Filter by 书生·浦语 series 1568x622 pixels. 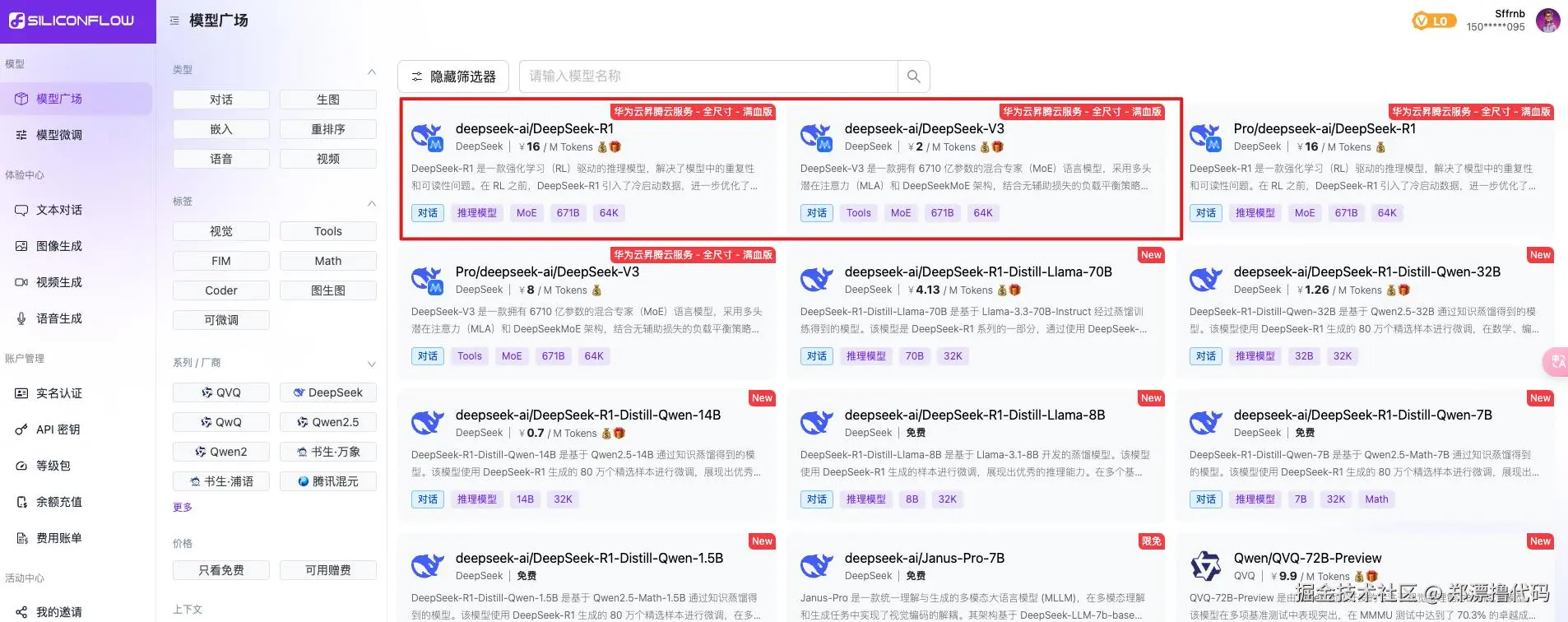click(x=221, y=481)
